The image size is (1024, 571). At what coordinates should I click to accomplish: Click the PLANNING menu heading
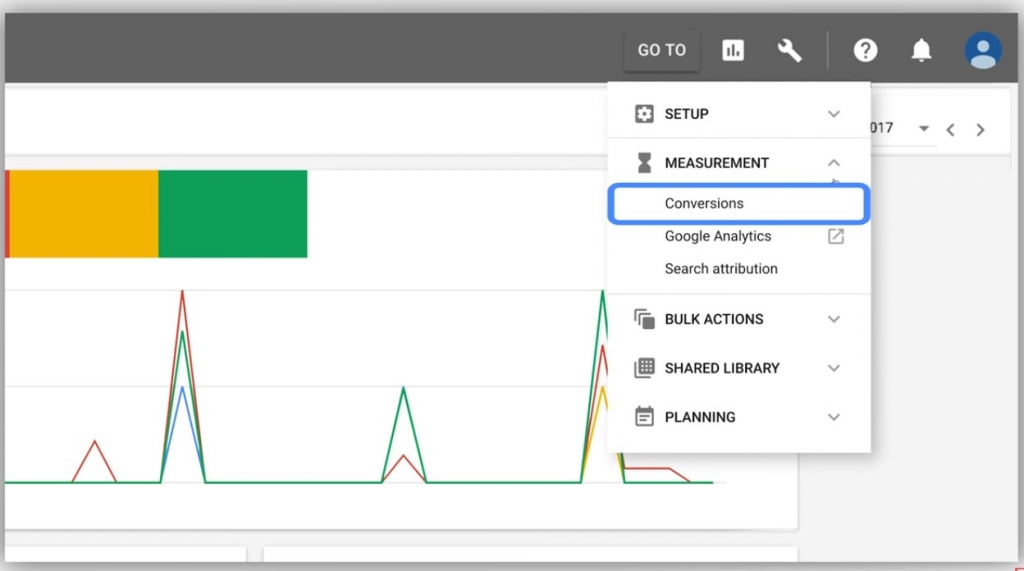point(699,417)
